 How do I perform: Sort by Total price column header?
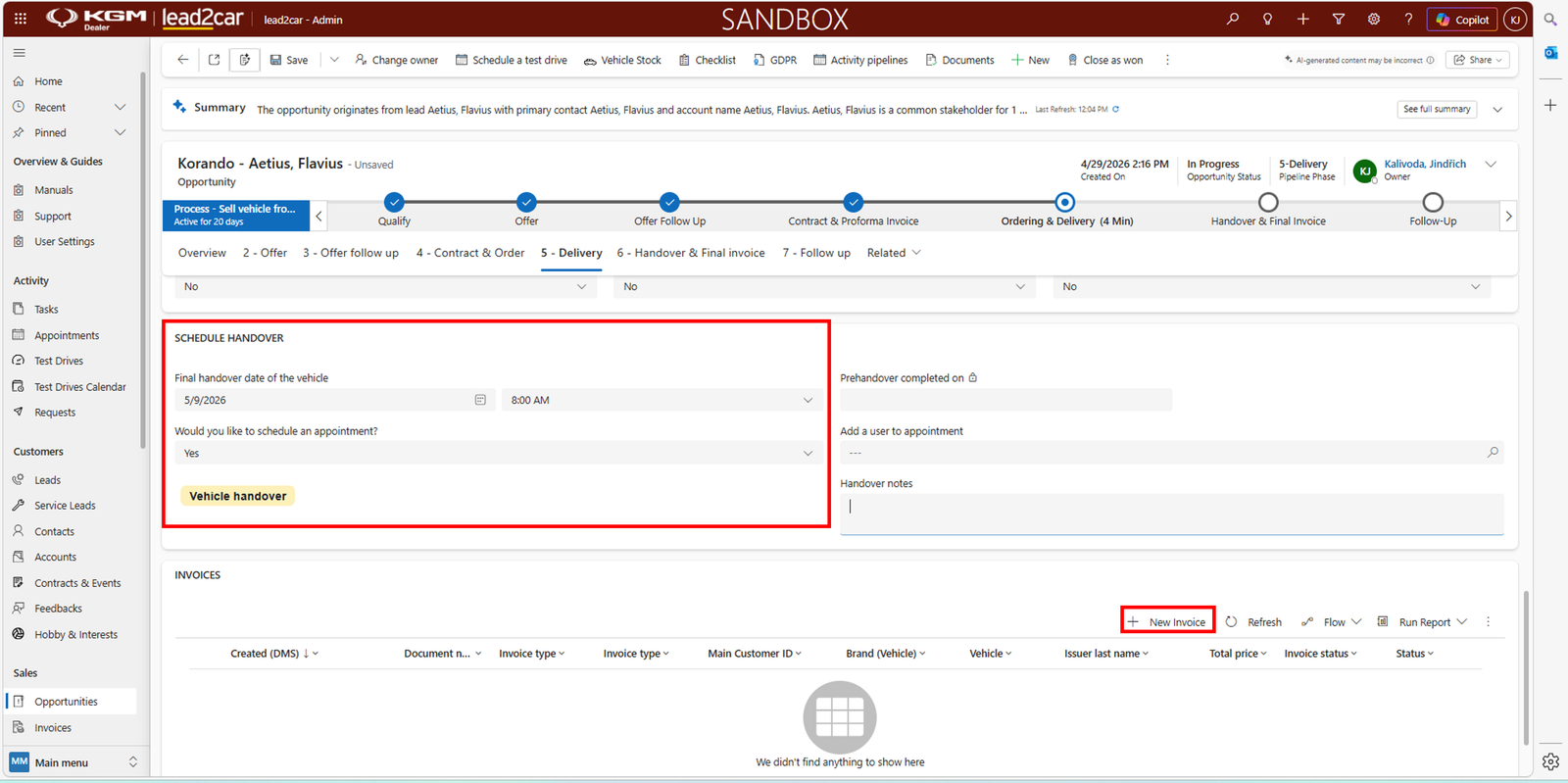(1234, 654)
